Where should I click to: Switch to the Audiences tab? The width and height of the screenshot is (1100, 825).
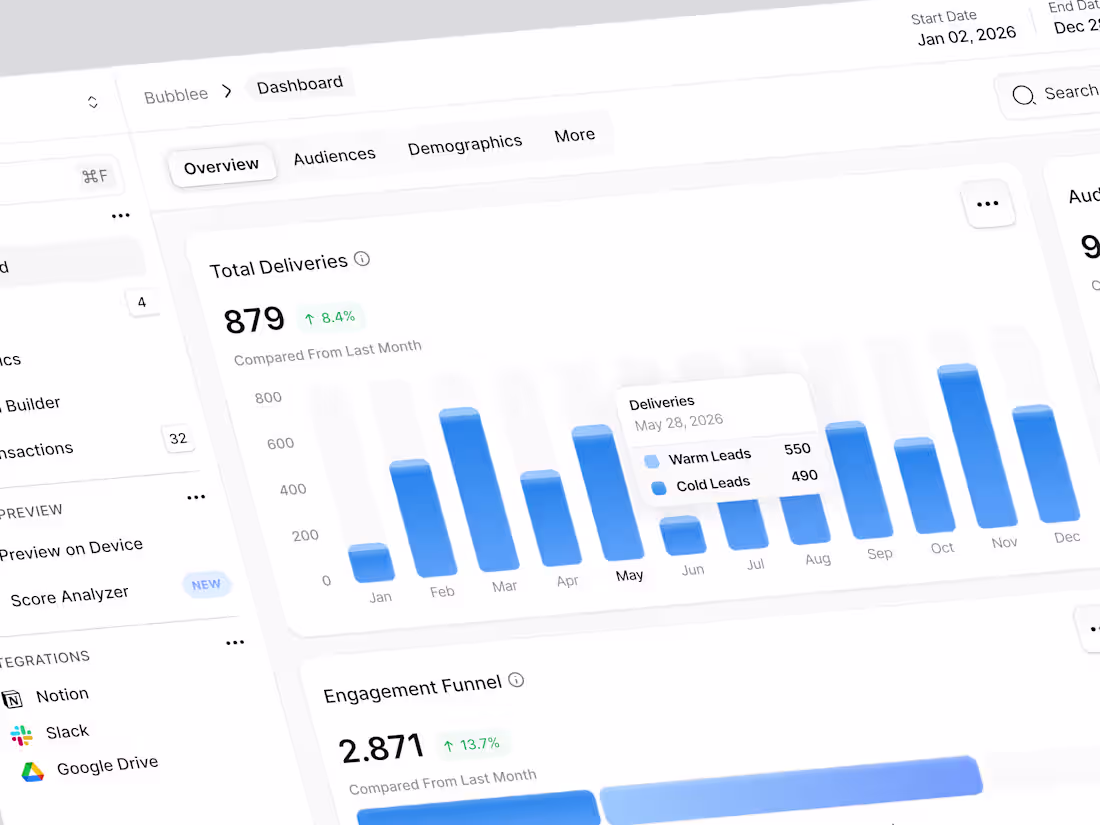point(334,155)
